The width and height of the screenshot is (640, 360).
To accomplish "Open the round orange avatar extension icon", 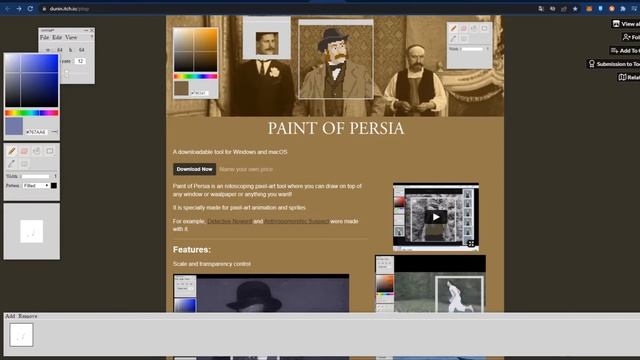I will [612, 9].
